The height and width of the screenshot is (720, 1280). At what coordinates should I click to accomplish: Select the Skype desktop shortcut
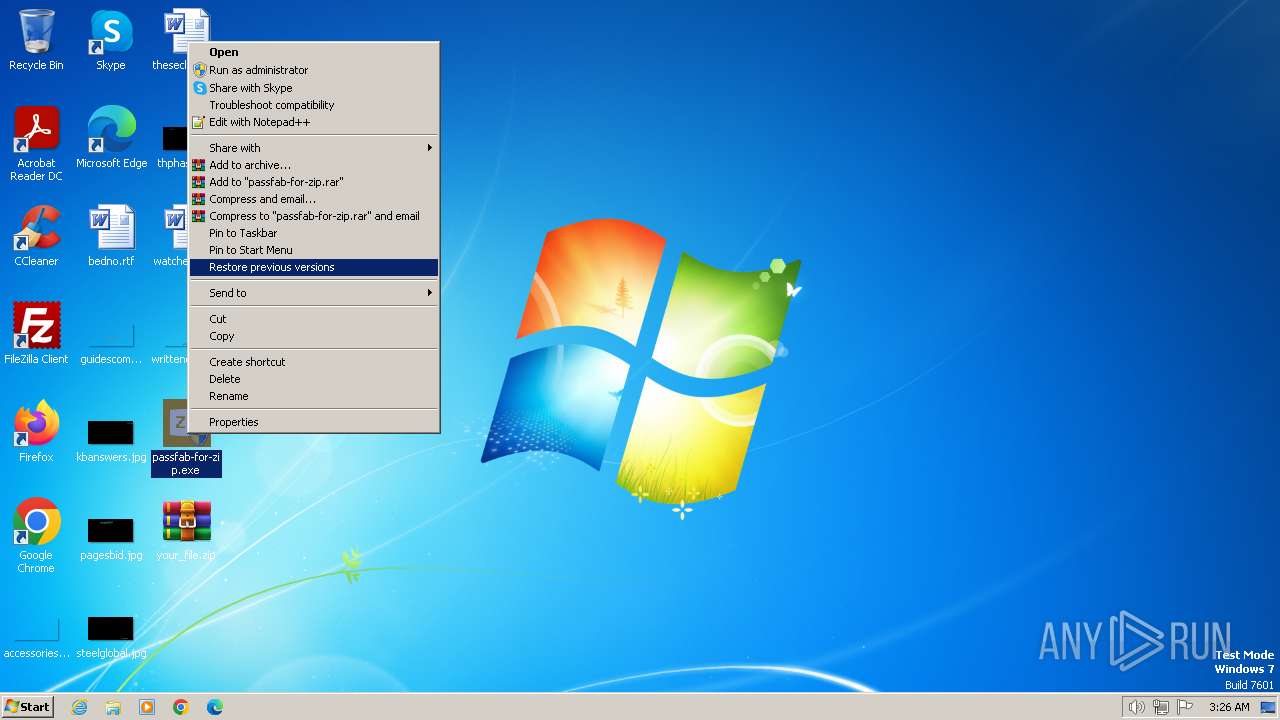(x=110, y=41)
